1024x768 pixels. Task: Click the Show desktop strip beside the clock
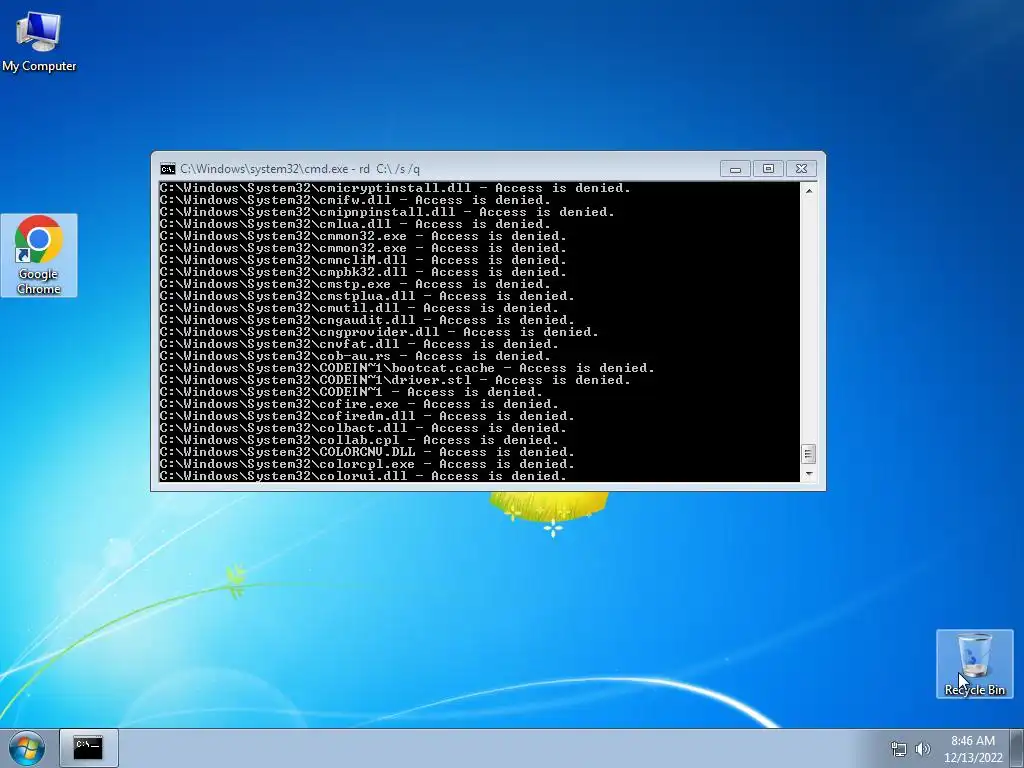pyautogui.click(x=1017, y=748)
